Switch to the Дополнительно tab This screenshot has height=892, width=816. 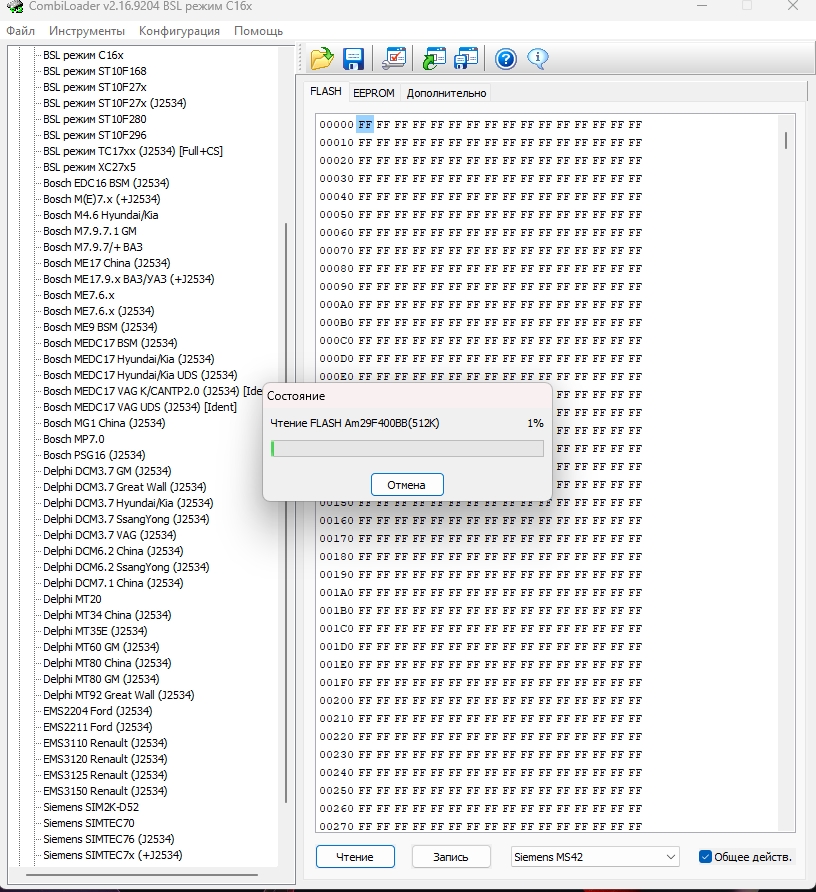[446, 93]
